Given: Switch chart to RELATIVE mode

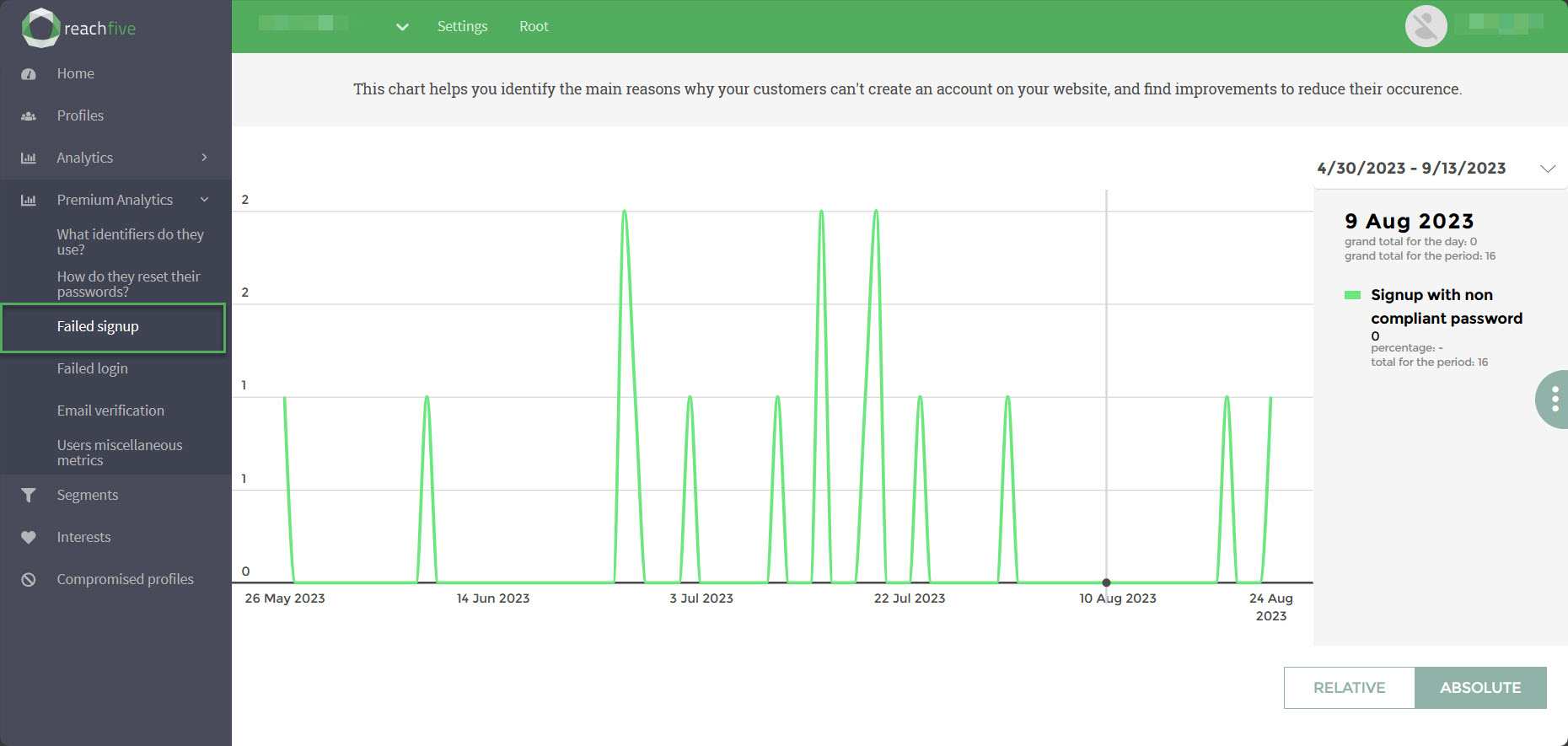Looking at the screenshot, I should pyautogui.click(x=1349, y=688).
